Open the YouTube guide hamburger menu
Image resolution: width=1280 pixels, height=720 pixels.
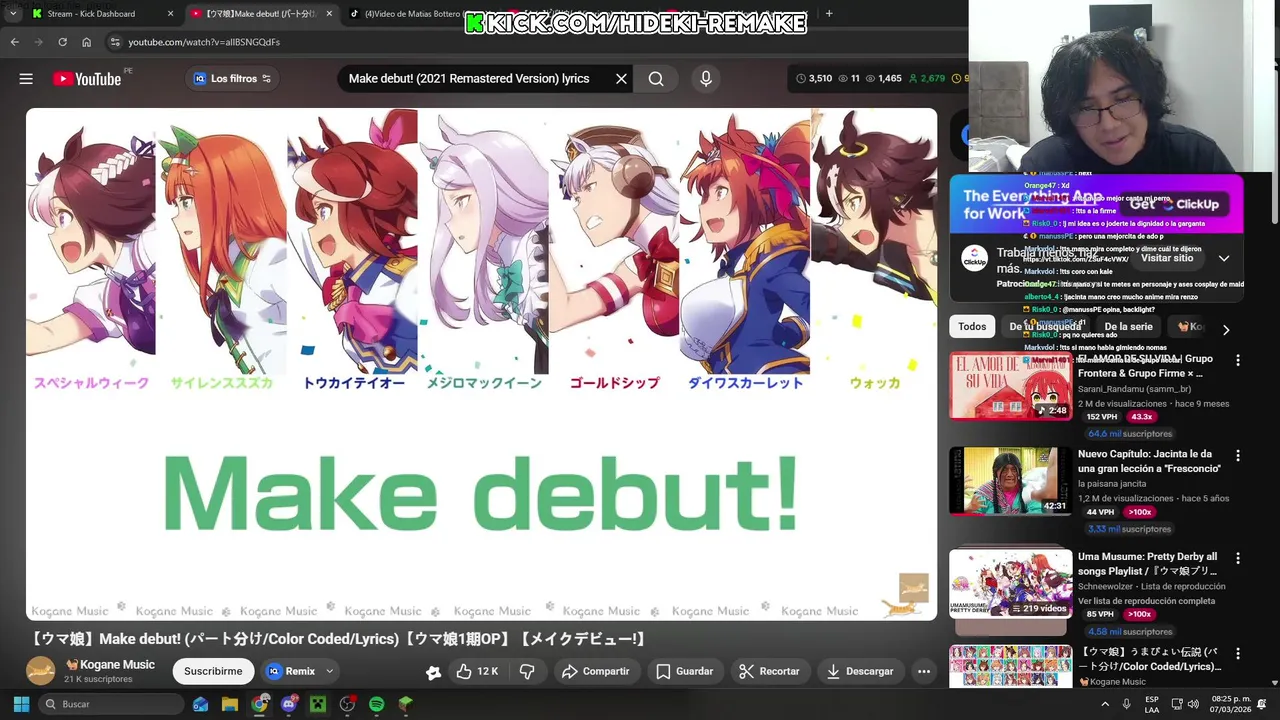click(26, 79)
